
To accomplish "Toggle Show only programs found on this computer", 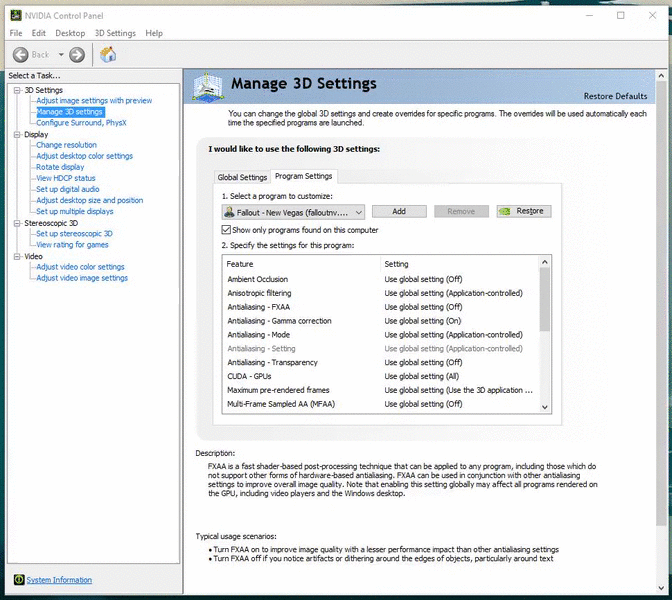I will [226, 230].
